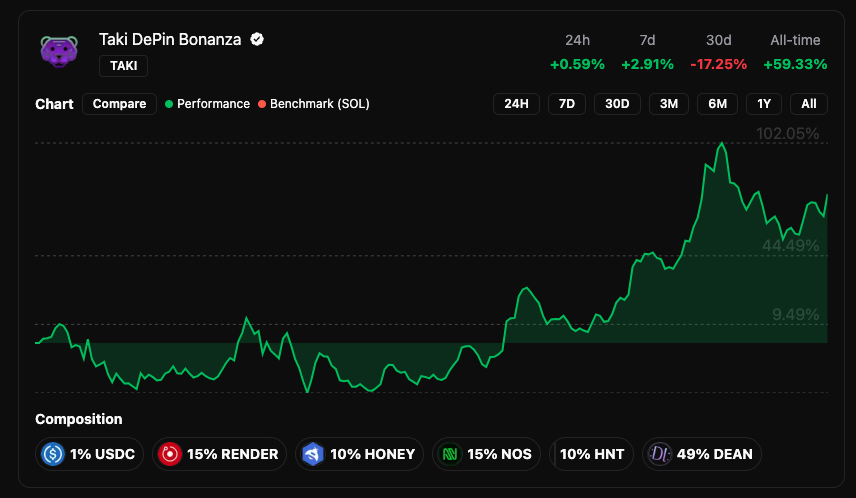Click the 30d column header
Image resolution: width=856 pixels, height=498 pixels.
(718, 40)
